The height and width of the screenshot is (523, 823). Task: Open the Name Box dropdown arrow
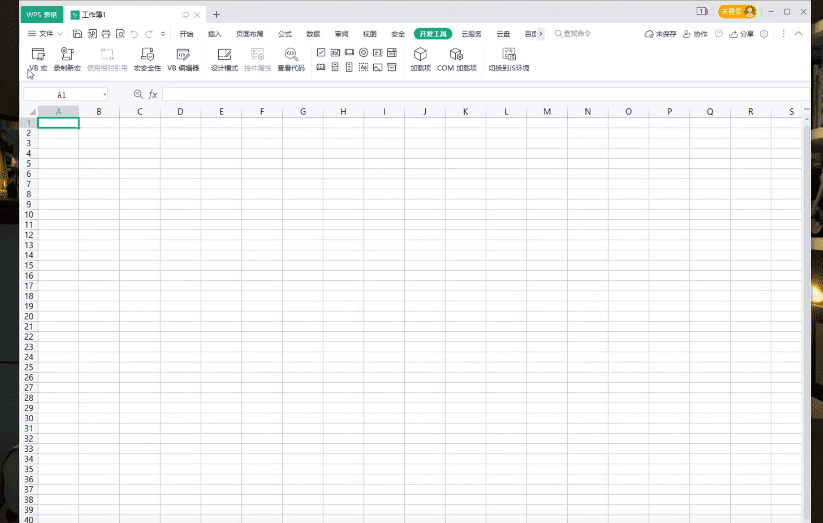coord(104,94)
